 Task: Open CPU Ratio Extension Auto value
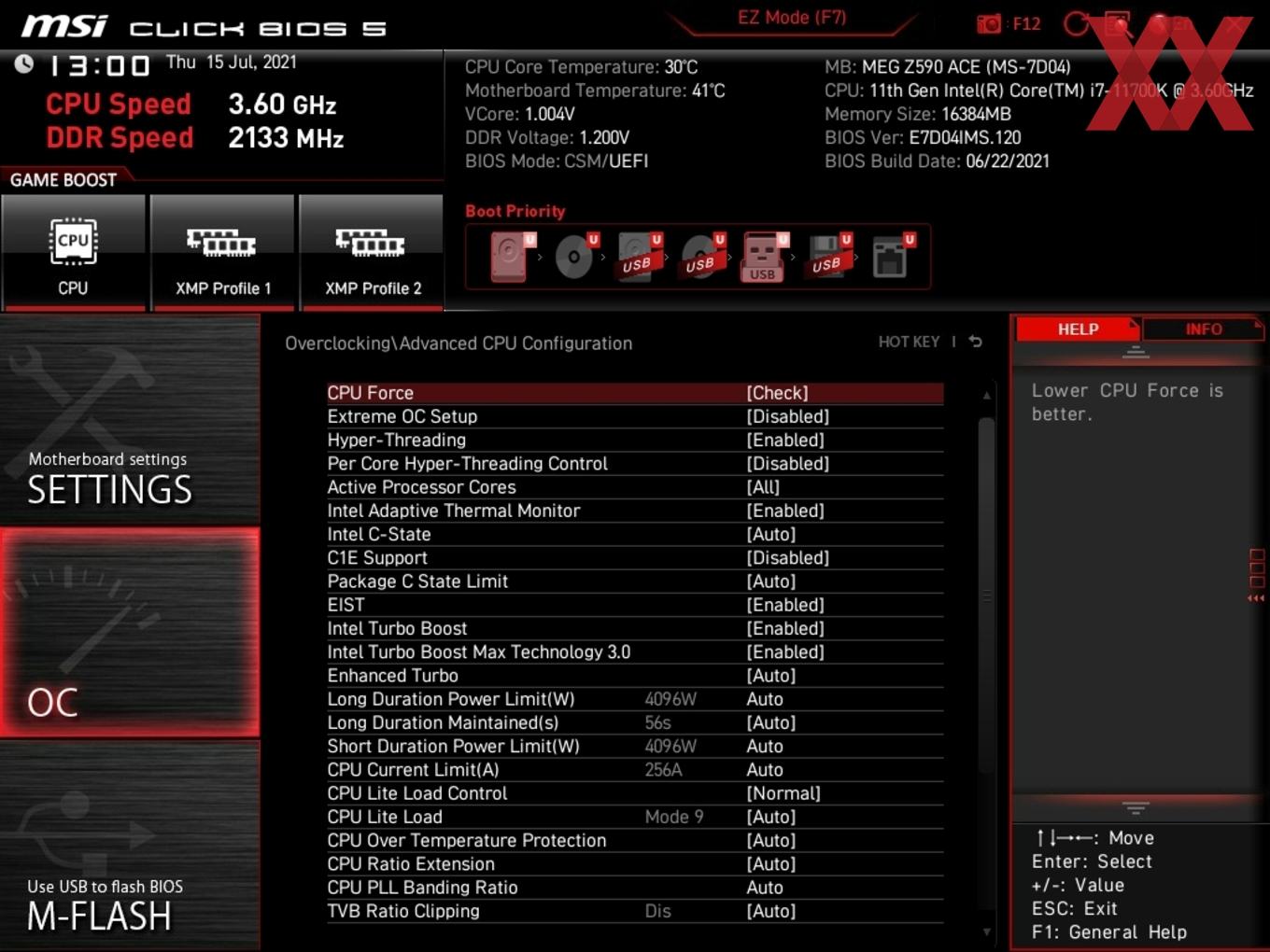[x=771, y=864]
